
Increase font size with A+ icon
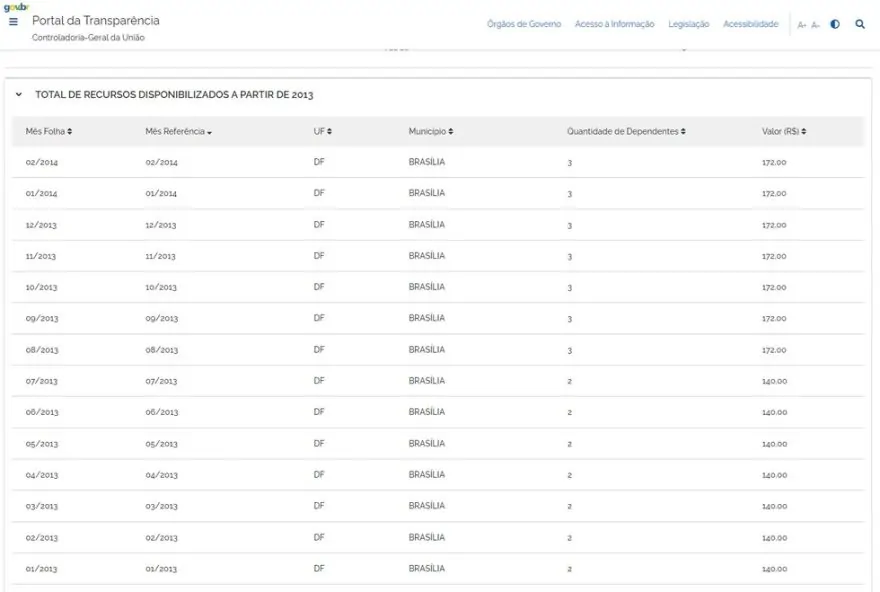[802, 24]
